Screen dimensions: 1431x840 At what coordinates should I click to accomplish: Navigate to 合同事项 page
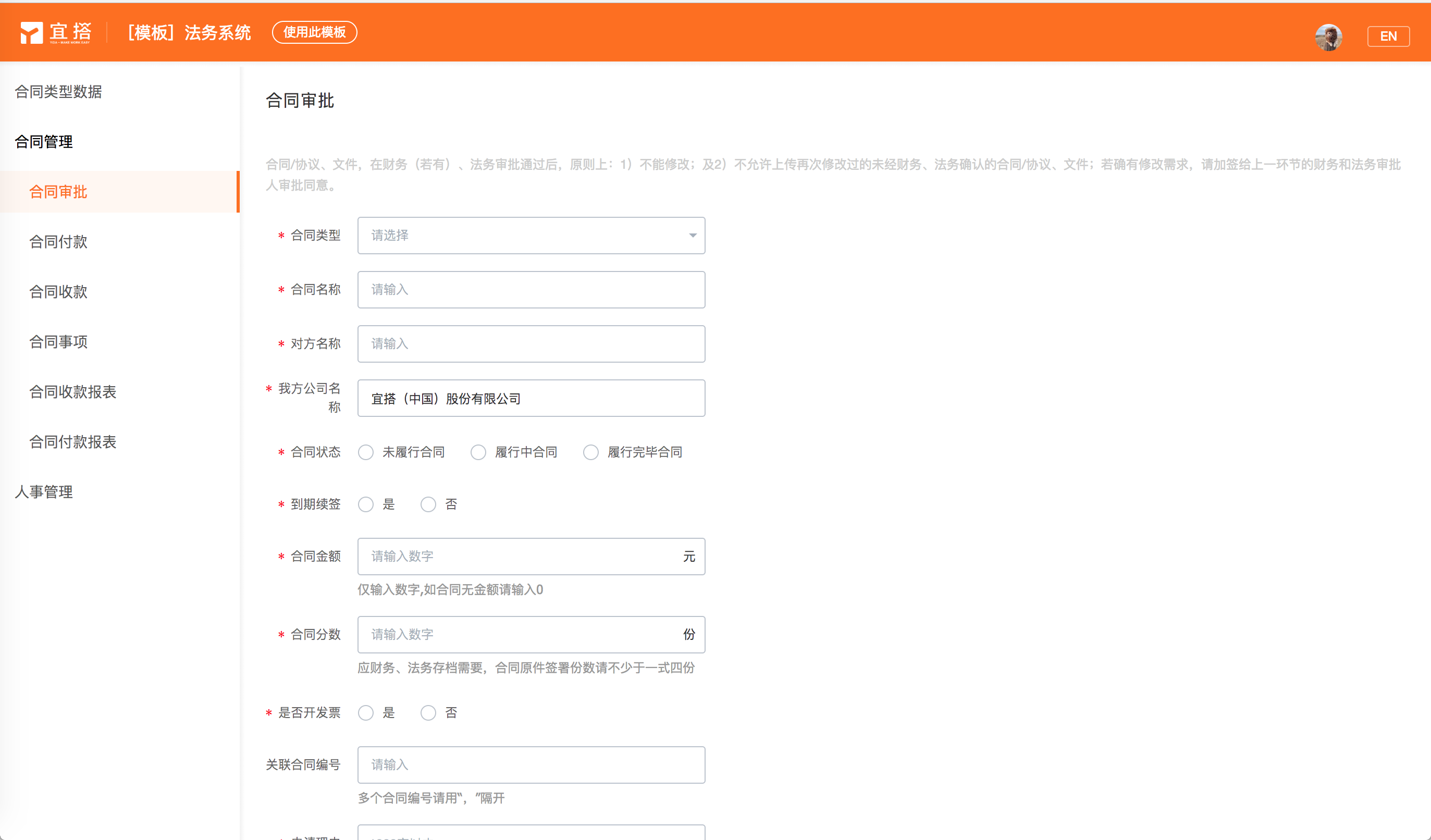(x=58, y=342)
